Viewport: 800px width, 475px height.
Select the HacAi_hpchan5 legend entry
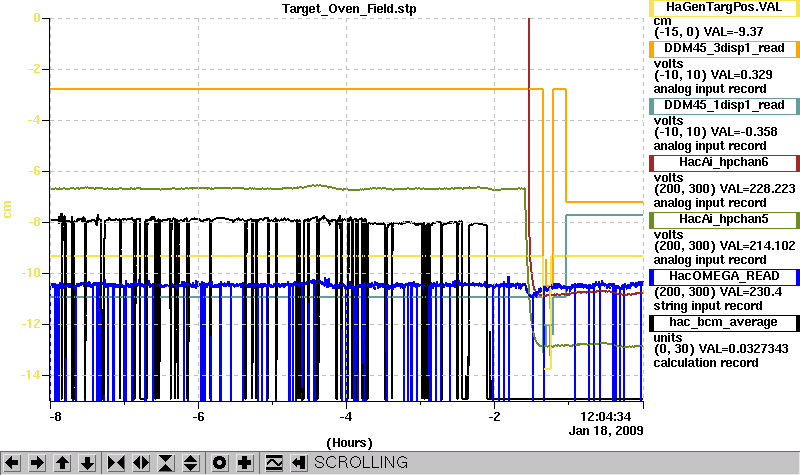coord(724,220)
